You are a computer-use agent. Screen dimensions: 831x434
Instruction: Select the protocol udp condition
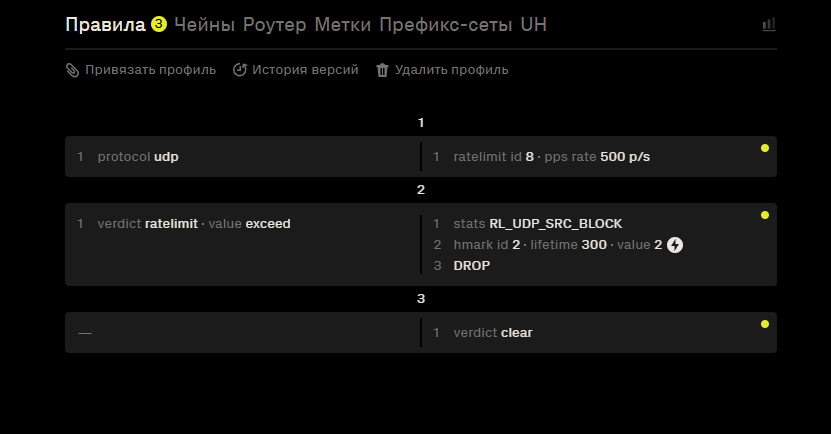(138, 157)
